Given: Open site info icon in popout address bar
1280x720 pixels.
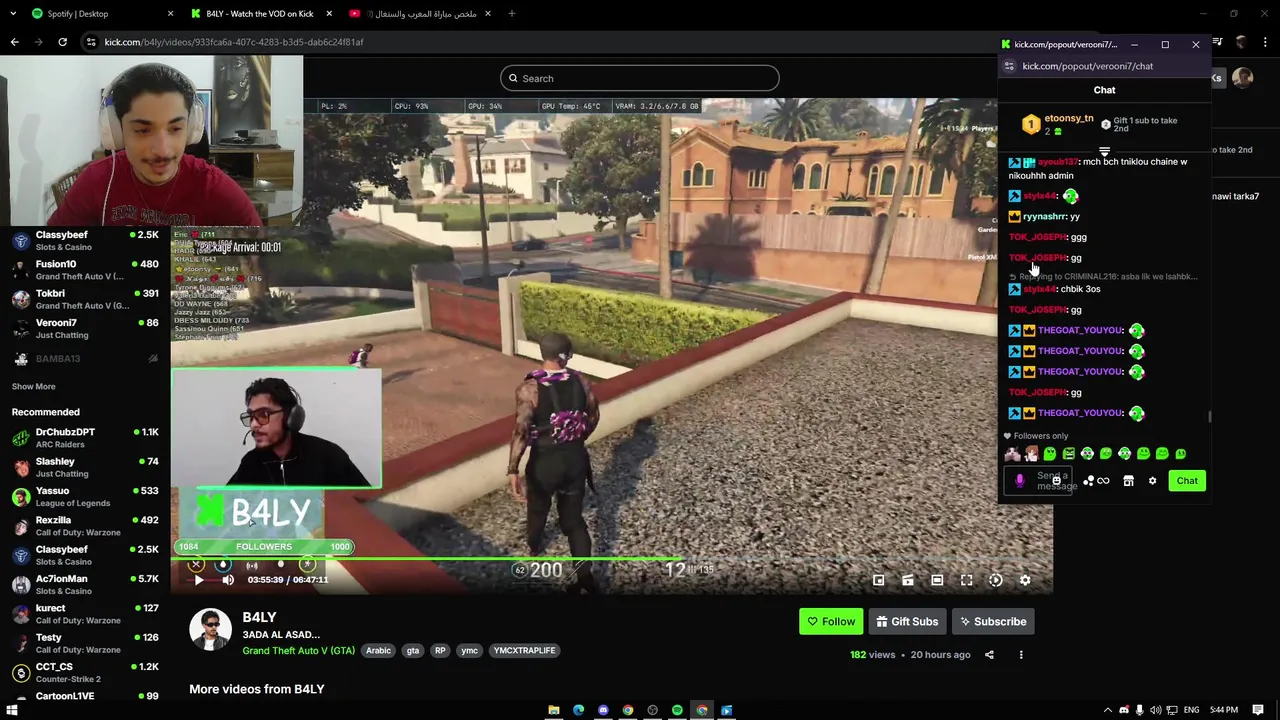Looking at the screenshot, I should pyautogui.click(x=1009, y=66).
